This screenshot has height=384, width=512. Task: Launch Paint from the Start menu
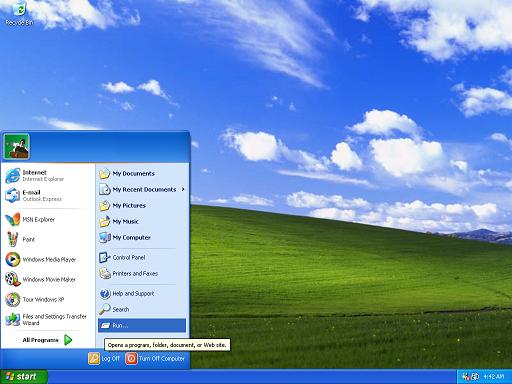[x=48, y=239]
